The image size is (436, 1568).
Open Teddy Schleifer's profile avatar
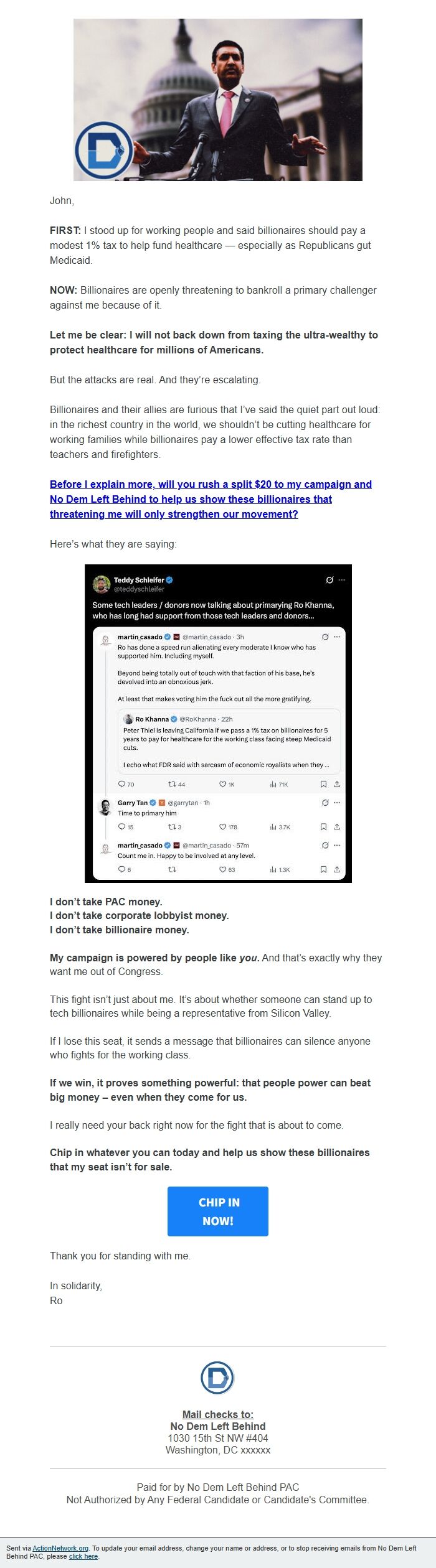102,582
